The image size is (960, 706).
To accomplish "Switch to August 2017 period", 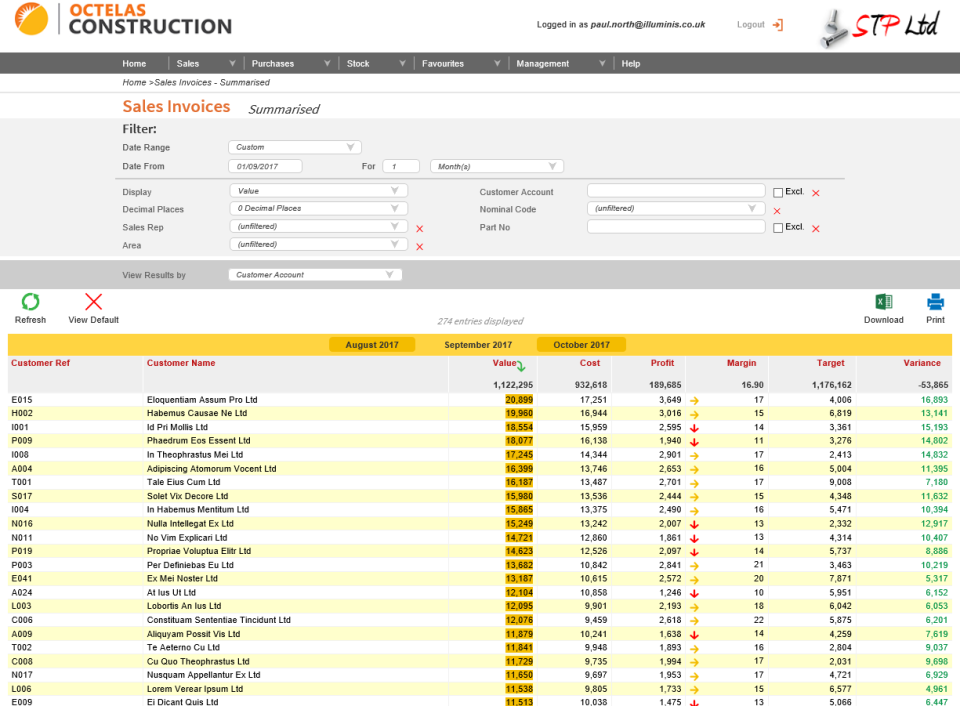I will click(x=372, y=345).
